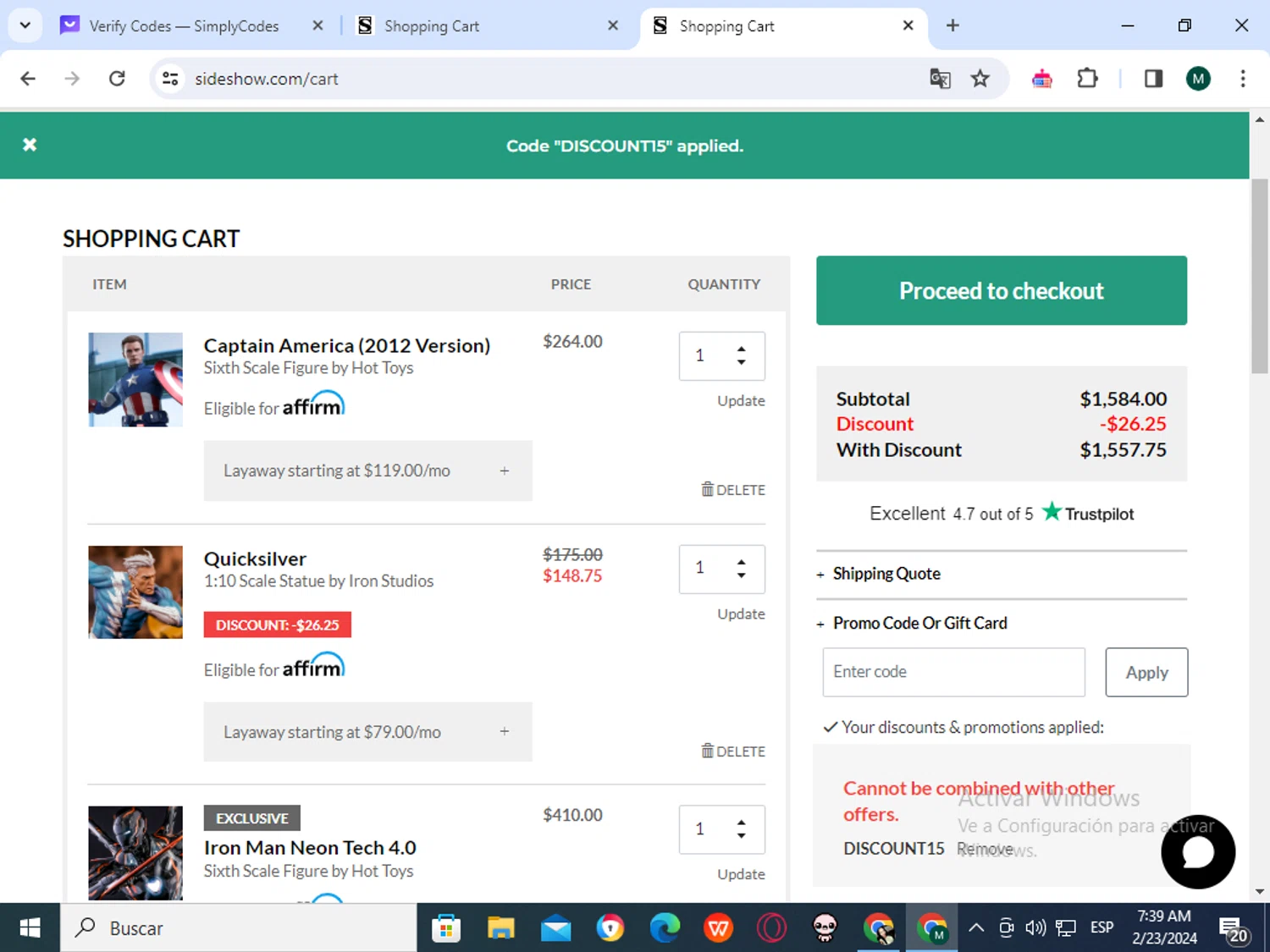Viewport: 1270px width, 952px height.
Task: Open File Explorer from the taskbar
Action: tap(501, 928)
